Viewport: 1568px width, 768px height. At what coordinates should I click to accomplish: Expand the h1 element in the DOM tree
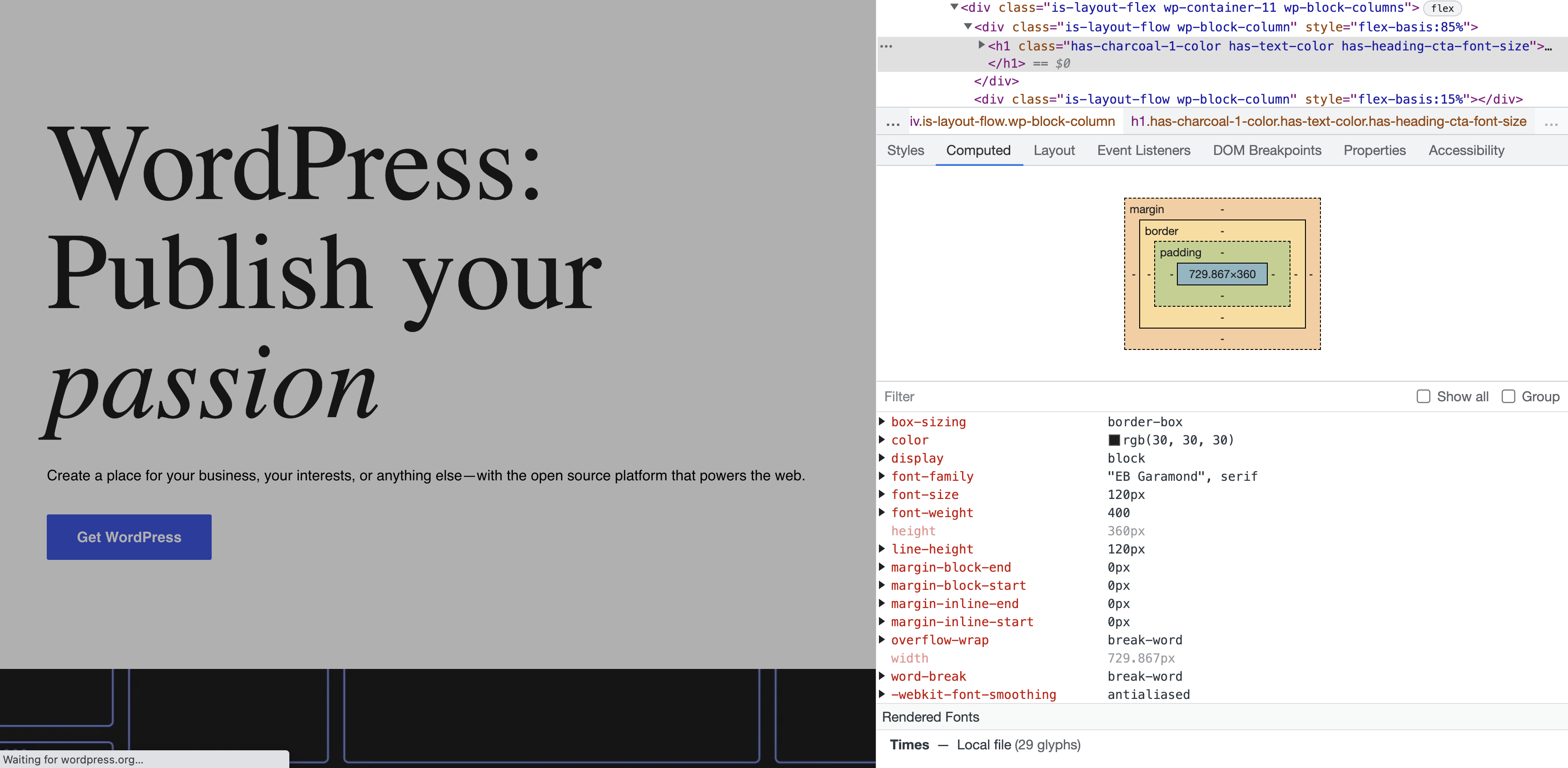(x=981, y=45)
